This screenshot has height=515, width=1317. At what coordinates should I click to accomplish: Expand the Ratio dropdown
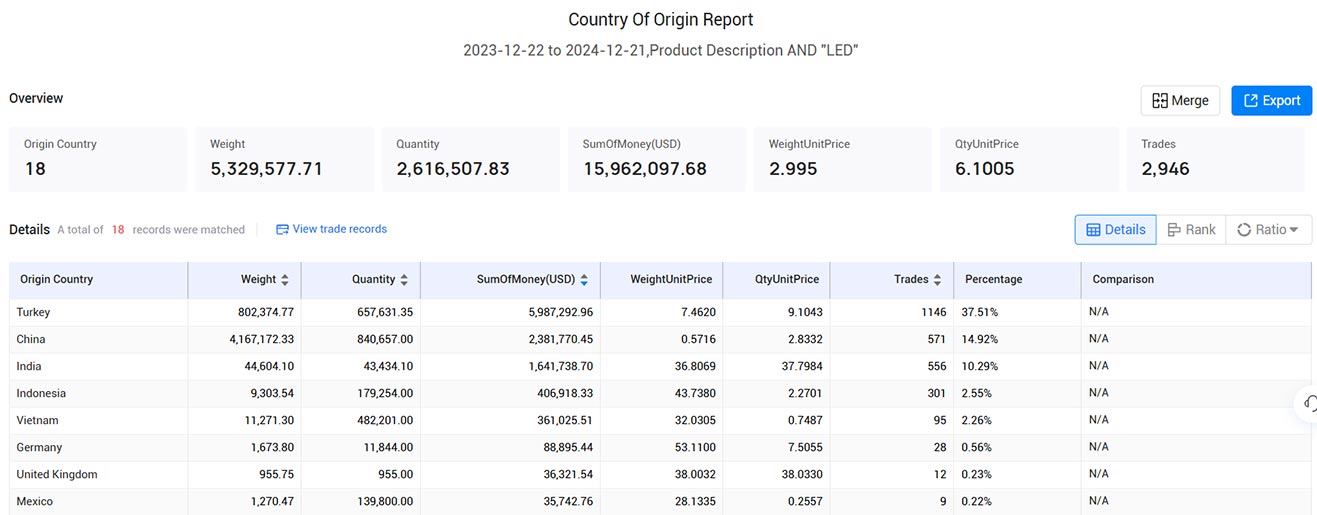coord(1268,229)
